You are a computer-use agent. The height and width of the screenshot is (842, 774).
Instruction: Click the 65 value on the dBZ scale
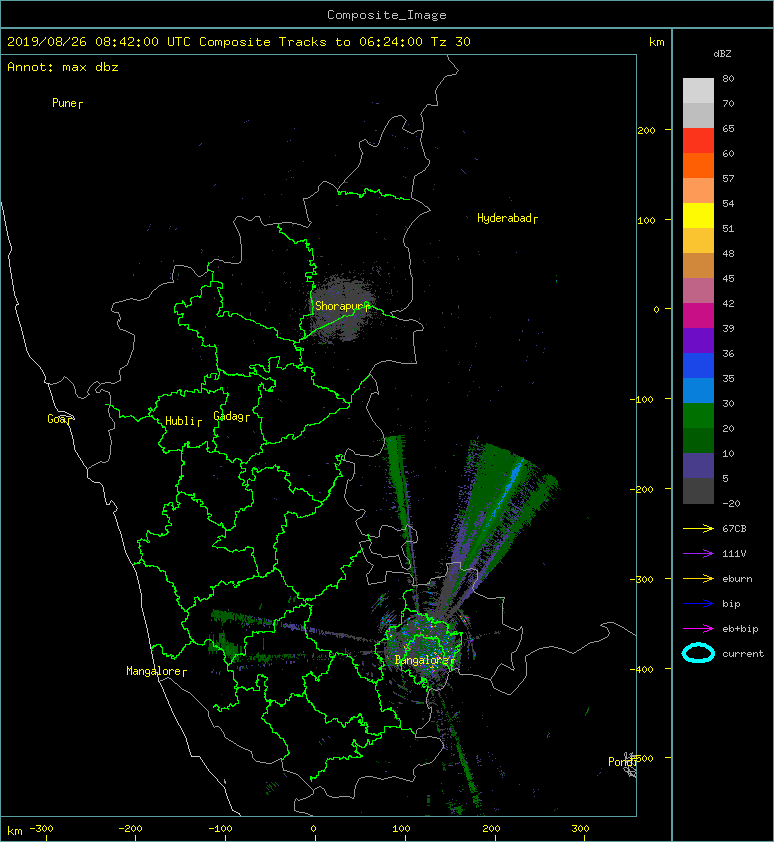728,128
